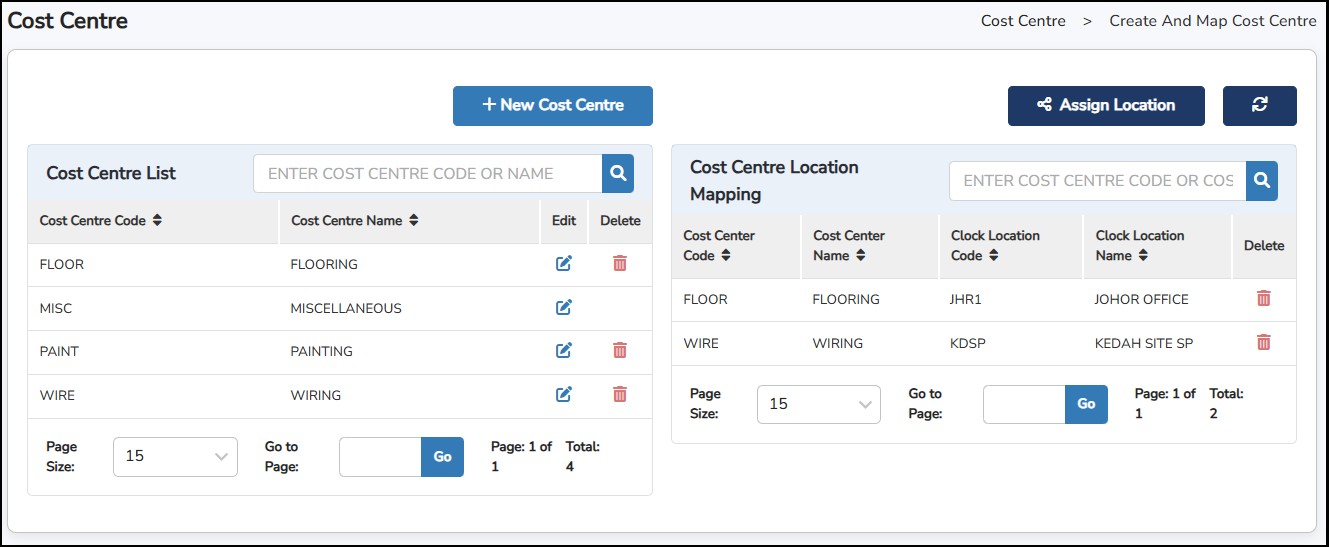
Task: Delete the PAINT cost centre
Action: point(620,351)
